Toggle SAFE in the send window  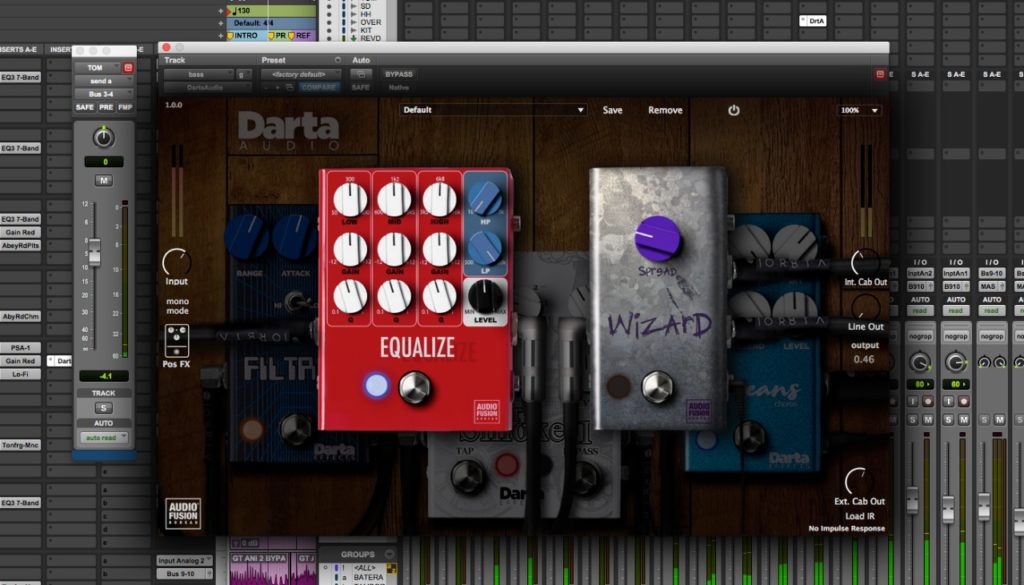[x=84, y=107]
